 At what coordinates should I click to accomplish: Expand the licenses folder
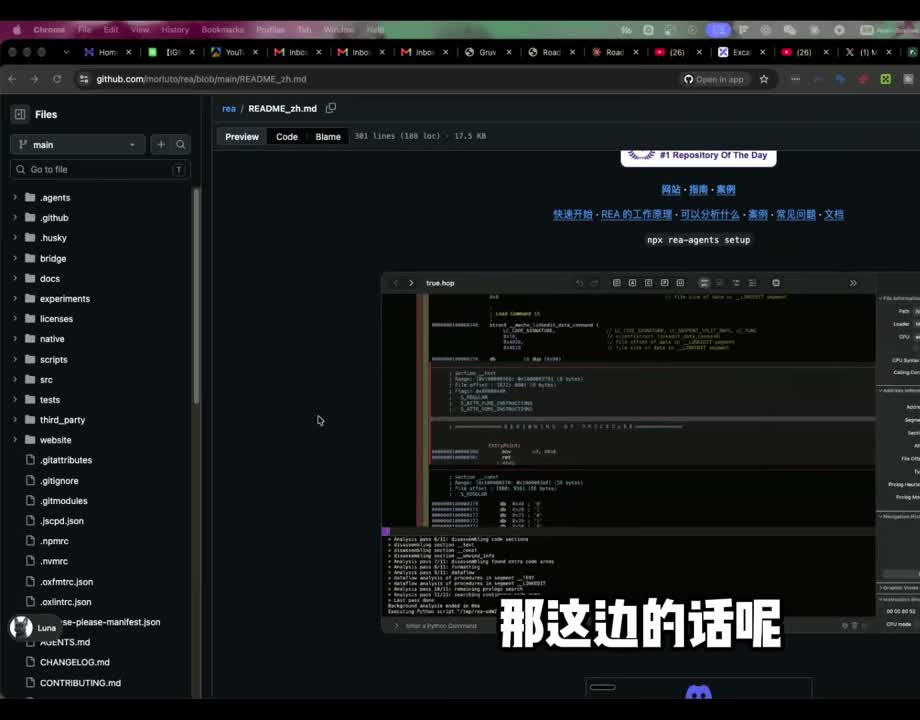pos(15,319)
